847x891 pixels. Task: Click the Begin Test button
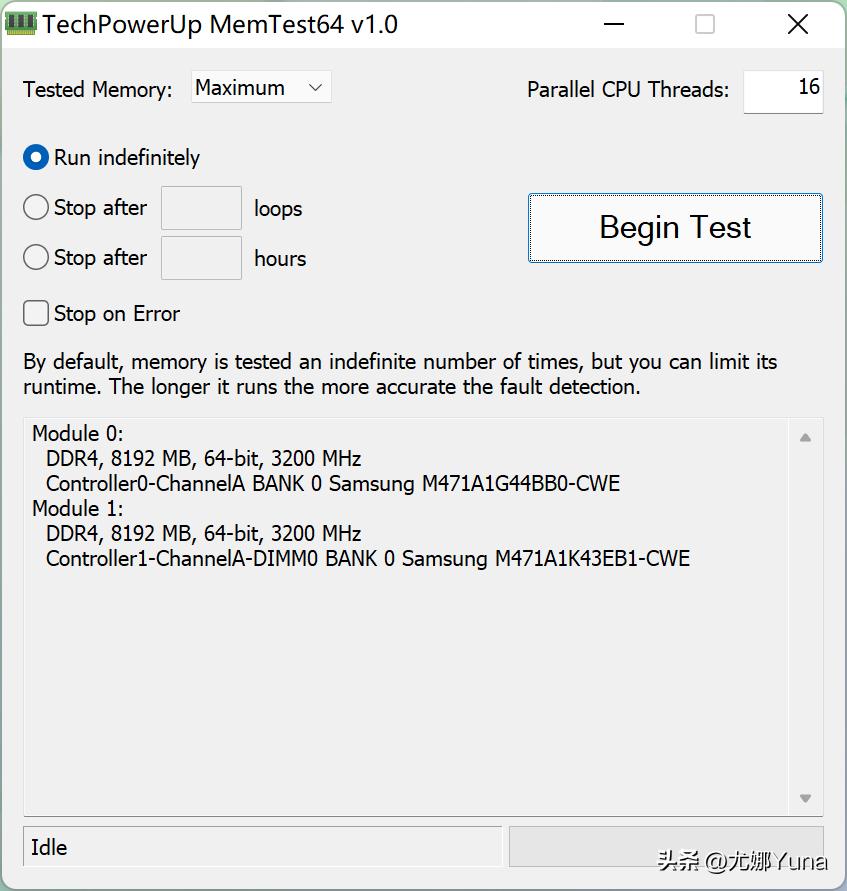point(675,228)
